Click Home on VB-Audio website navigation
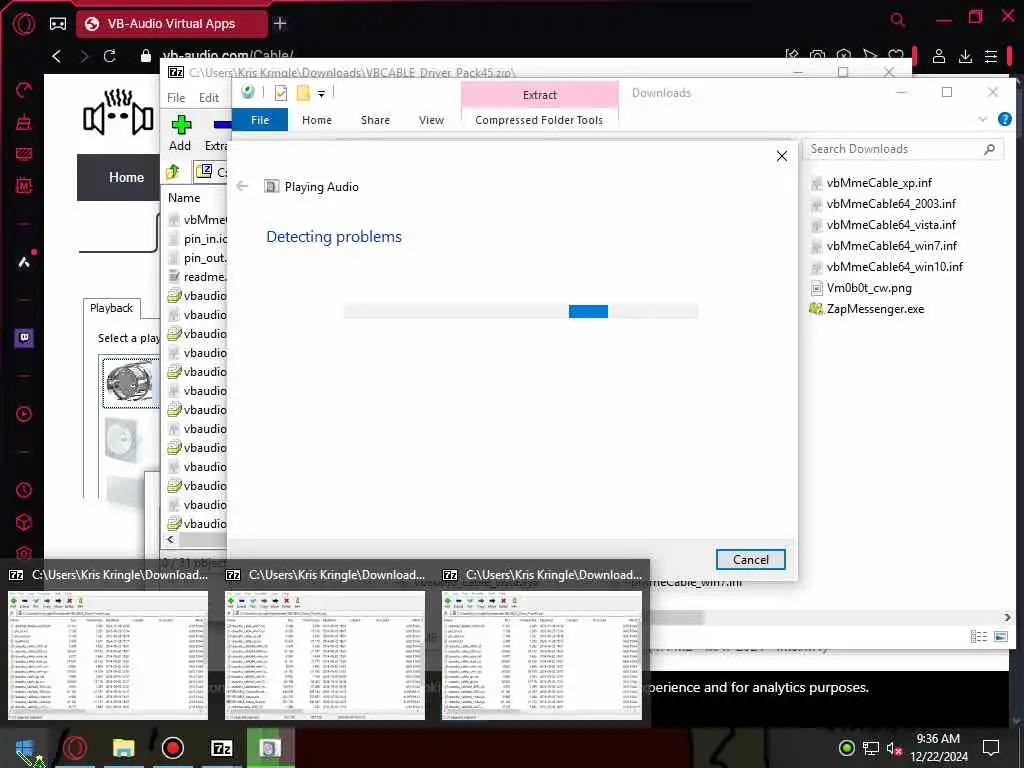 [127, 177]
